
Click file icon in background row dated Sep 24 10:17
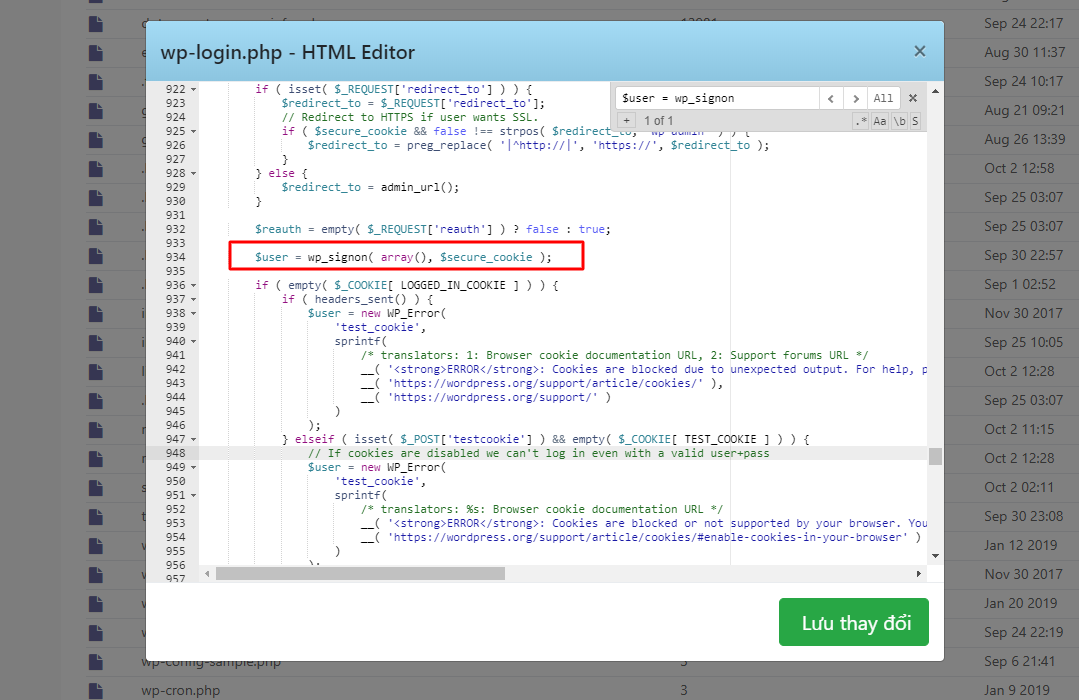[96, 82]
